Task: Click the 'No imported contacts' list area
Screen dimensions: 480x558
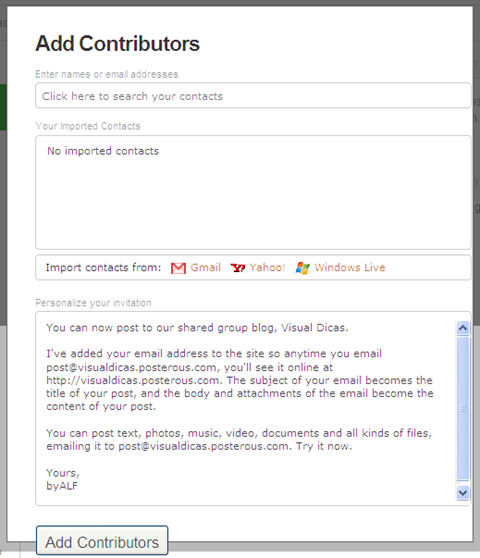Action: pyautogui.click(x=253, y=192)
